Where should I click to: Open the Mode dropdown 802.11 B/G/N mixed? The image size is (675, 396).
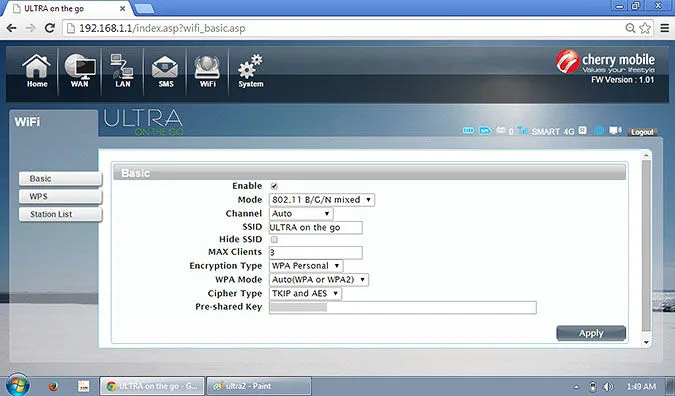(x=322, y=200)
